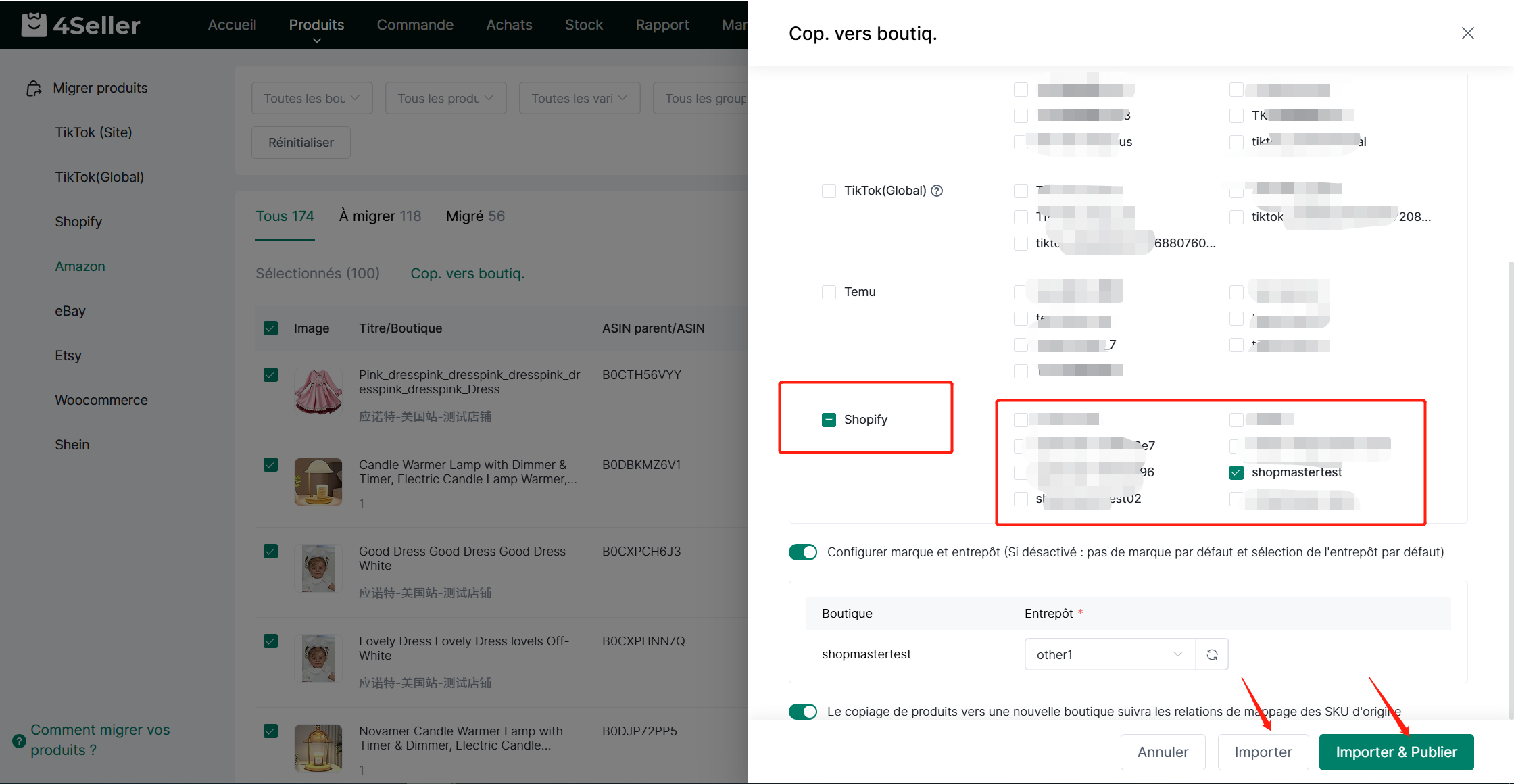The width and height of the screenshot is (1514, 784).
Task: Select TikTok(Global) in sidebar
Action: tap(99, 177)
